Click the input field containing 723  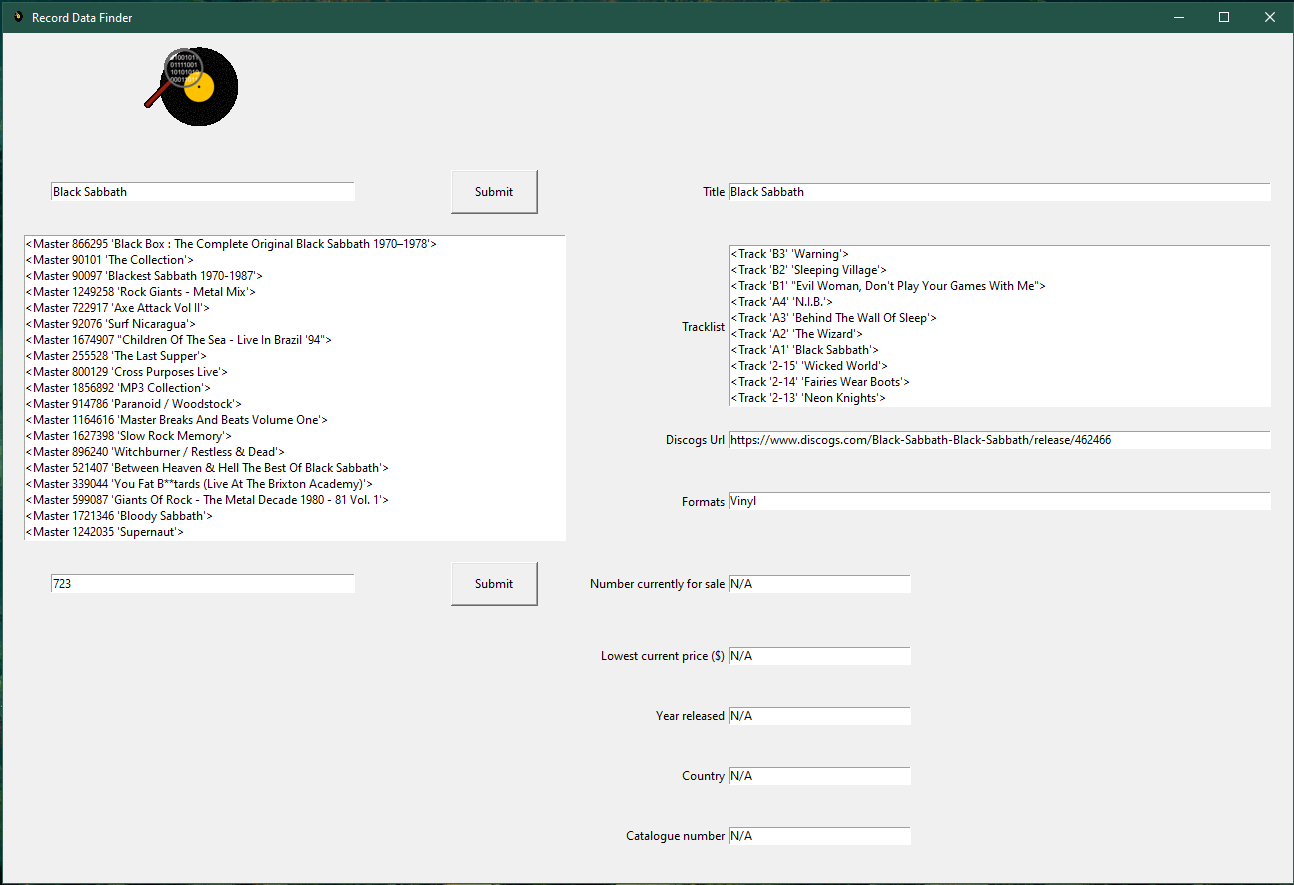[202, 583]
